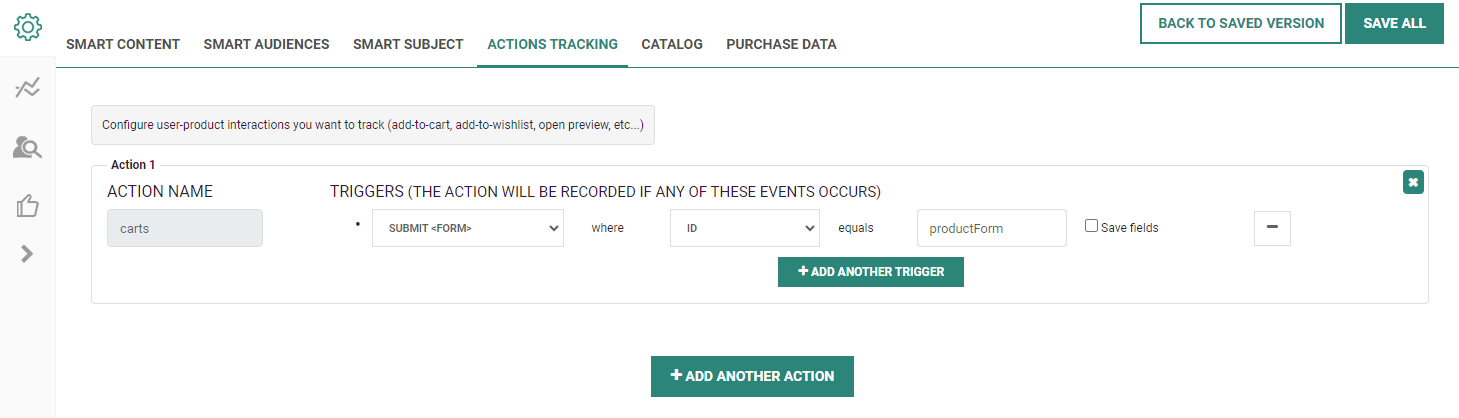
Task: Click the thumbs-up icon in sidebar
Action: pos(27,207)
